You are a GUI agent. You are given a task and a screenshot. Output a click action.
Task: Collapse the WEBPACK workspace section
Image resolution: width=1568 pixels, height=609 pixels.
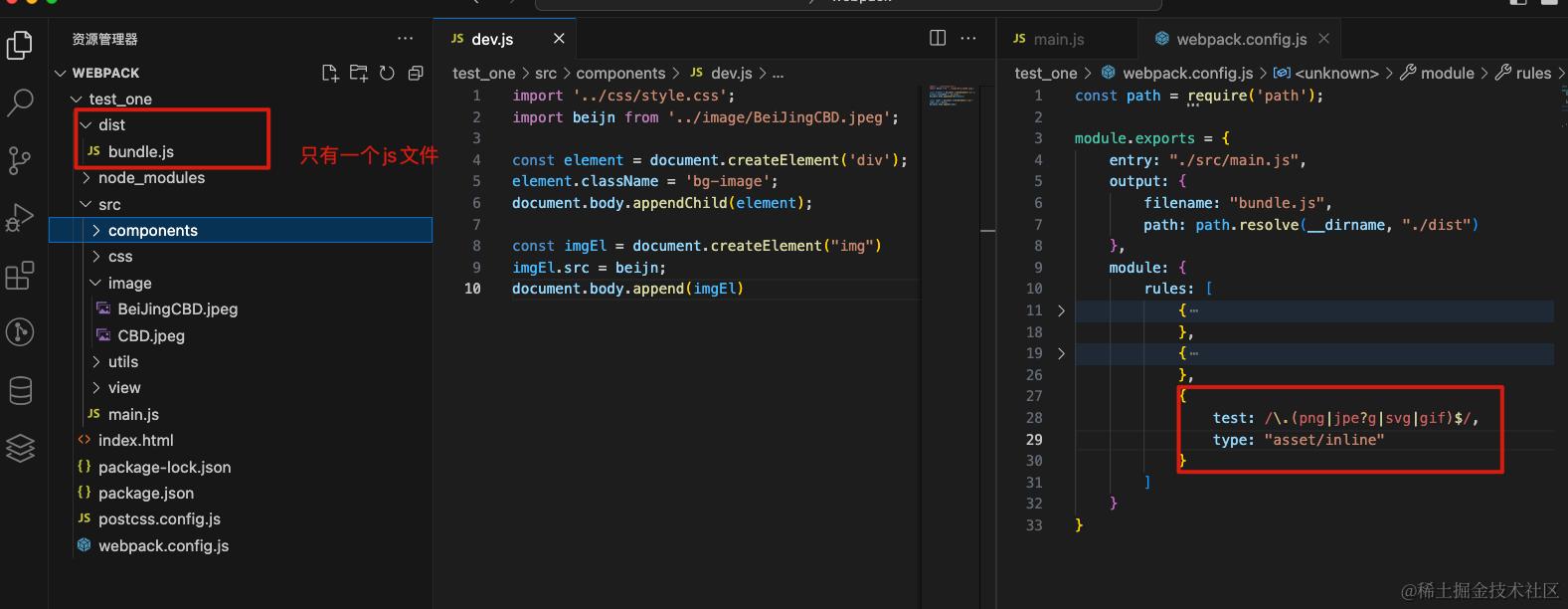(61, 73)
